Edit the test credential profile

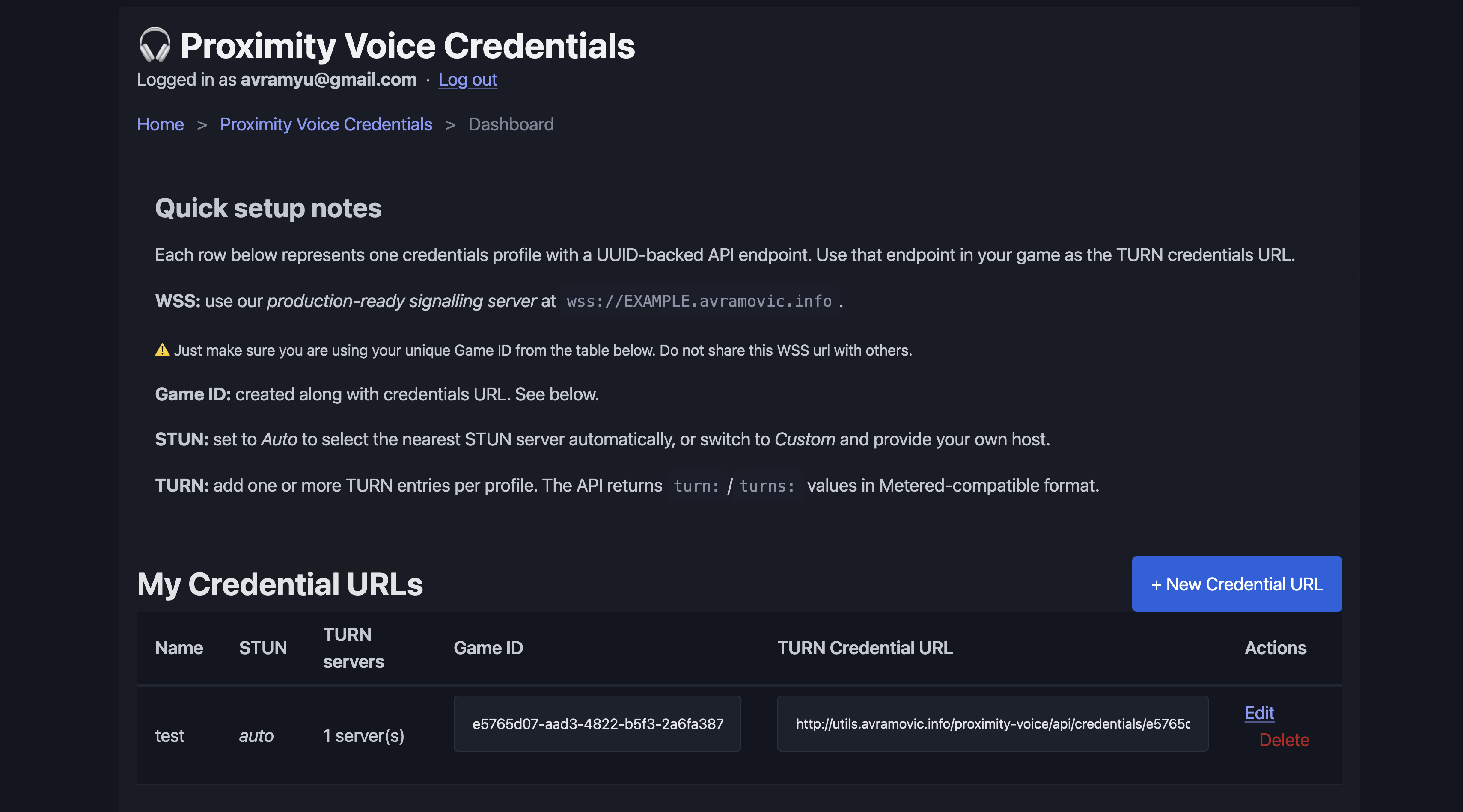(x=1258, y=713)
